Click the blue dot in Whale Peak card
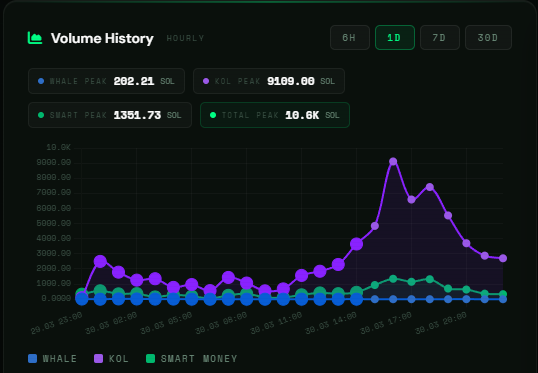Image resolution: width=538 pixels, height=373 pixels. [41, 81]
